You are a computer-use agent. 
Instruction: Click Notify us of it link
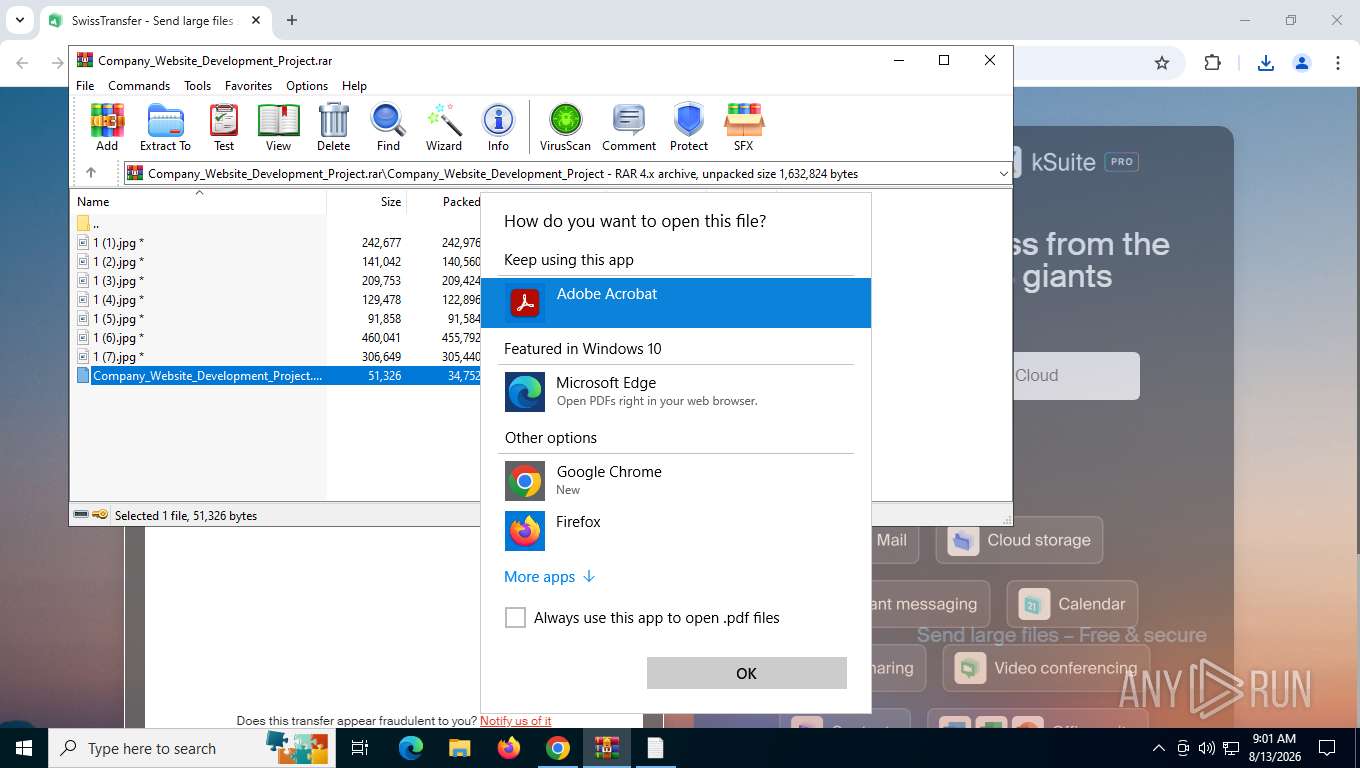click(x=515, y=721)
